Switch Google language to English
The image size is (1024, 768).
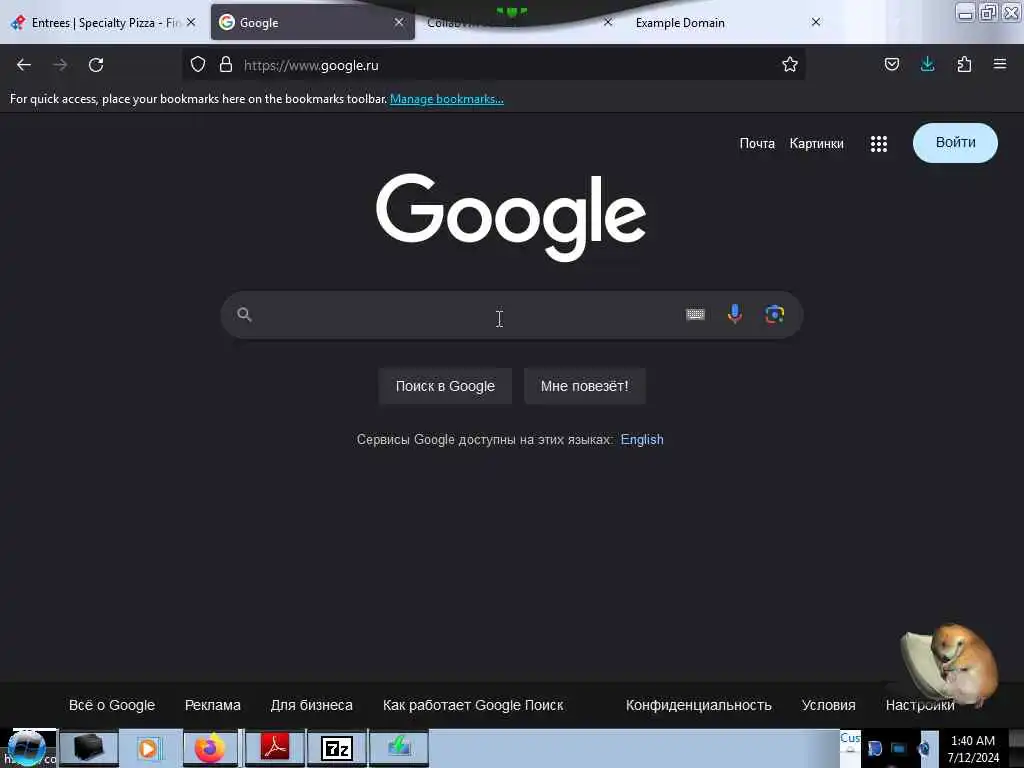click(x=642, y=440)
